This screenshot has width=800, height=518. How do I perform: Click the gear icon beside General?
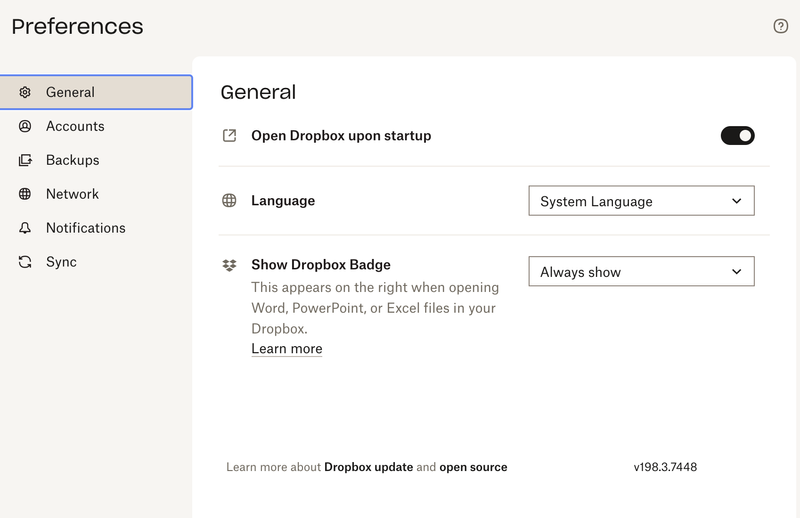tap(25, 92)
